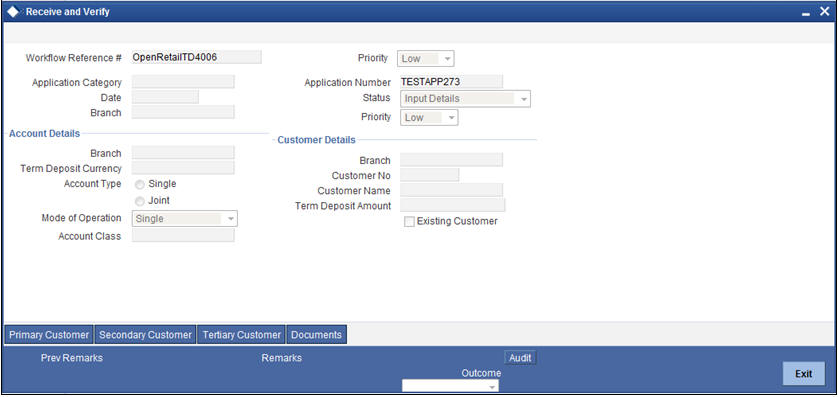Click the Account Details section heading

pos(45,134)
